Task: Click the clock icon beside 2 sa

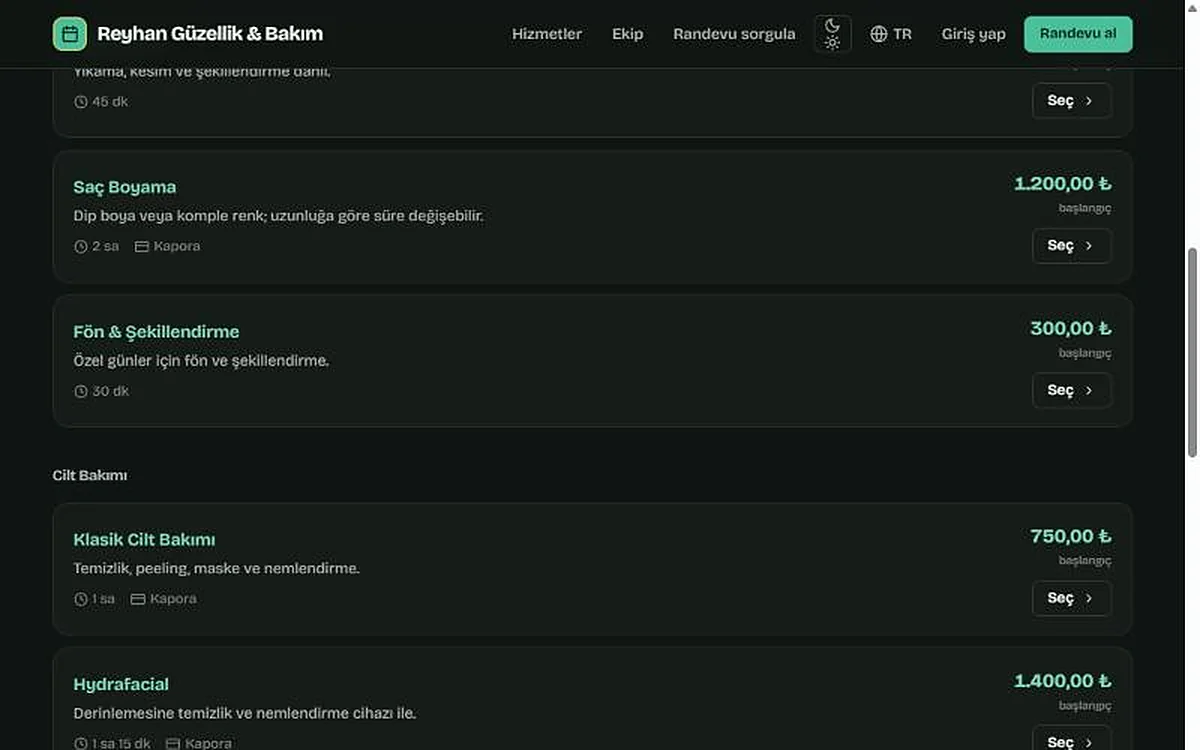Action: (81, 247)
